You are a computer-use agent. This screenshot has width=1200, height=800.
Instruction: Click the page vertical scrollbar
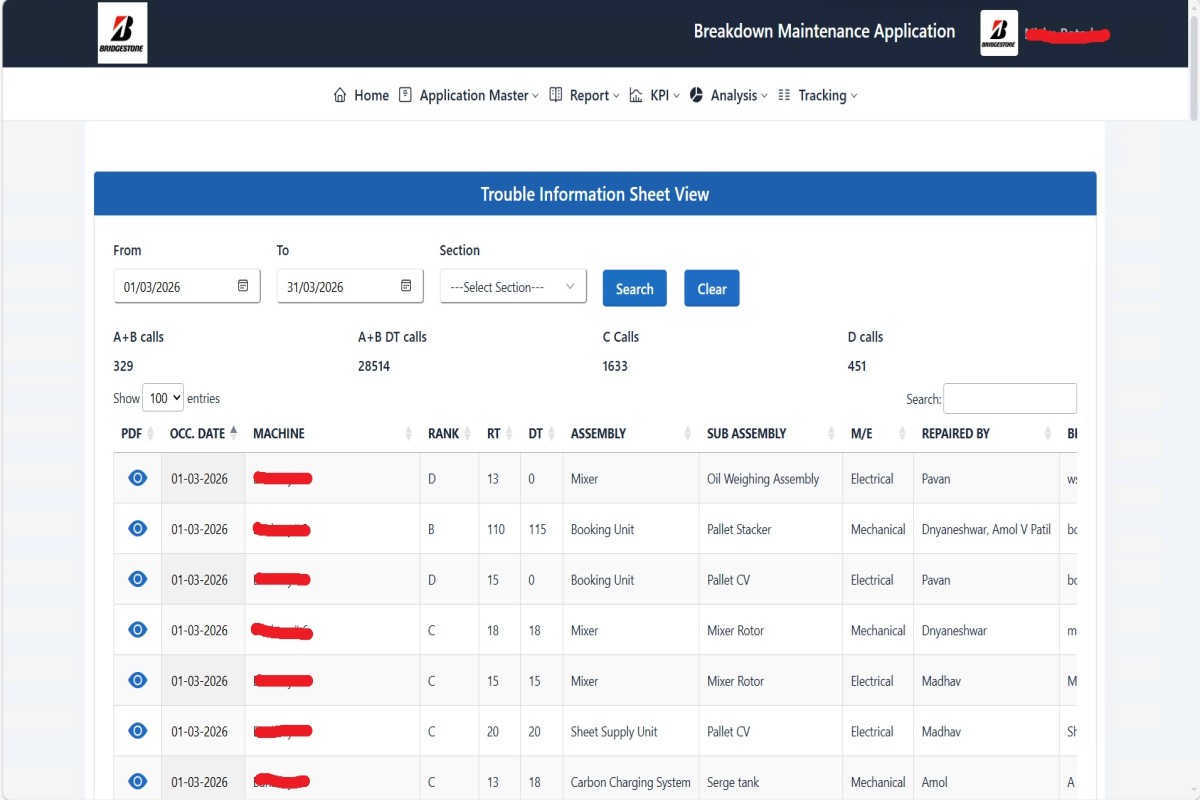[x=1192, y=60]
